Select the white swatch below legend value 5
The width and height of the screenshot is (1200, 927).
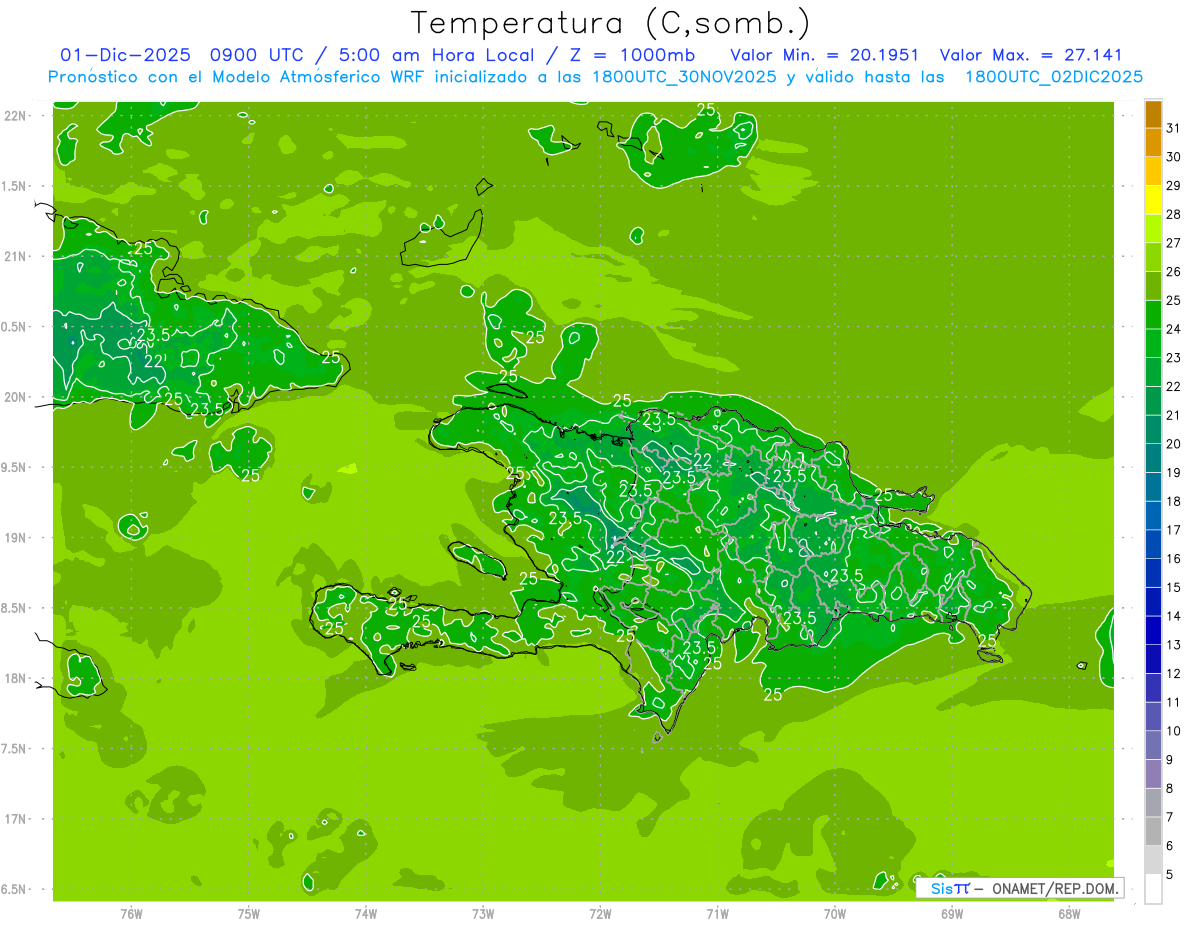click(1153, 889)
